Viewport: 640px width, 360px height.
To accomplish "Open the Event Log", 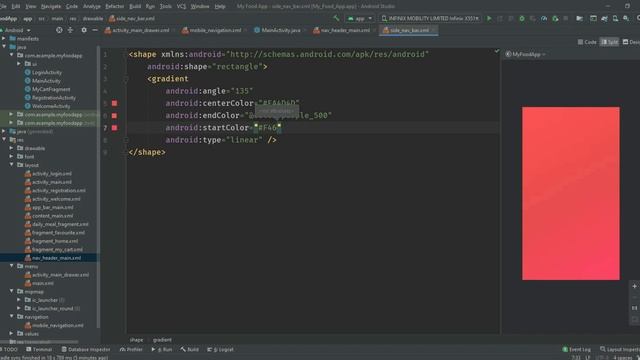I will coord(576,349).
